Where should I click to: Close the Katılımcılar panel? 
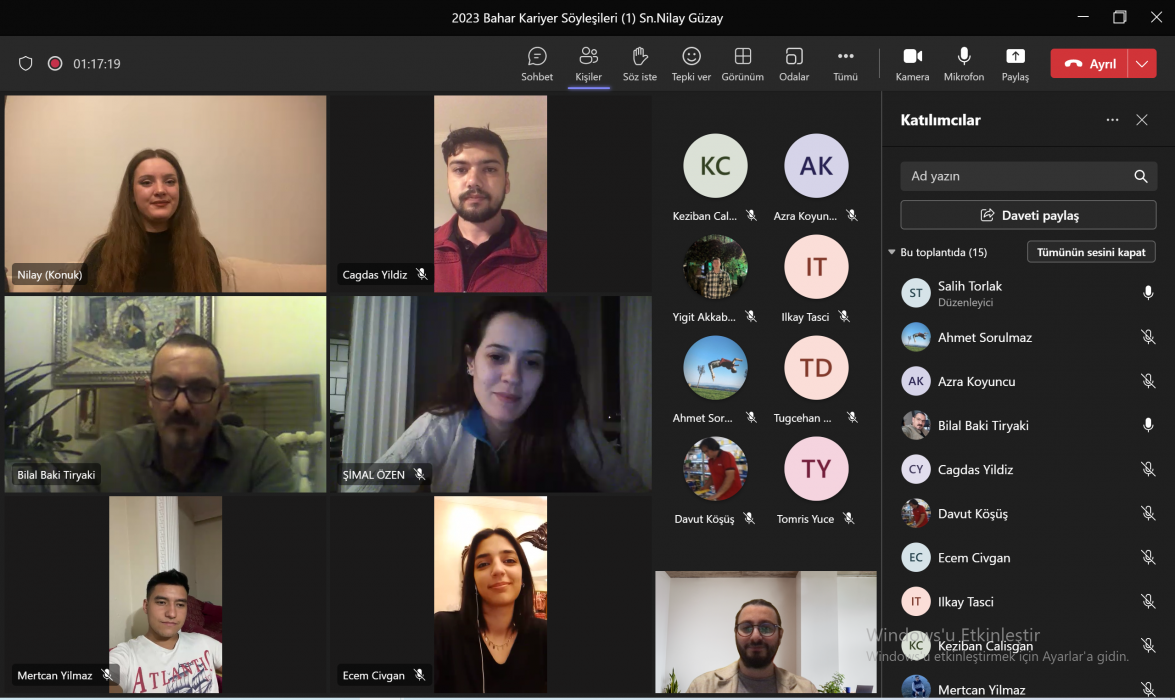coord(1142,120)
